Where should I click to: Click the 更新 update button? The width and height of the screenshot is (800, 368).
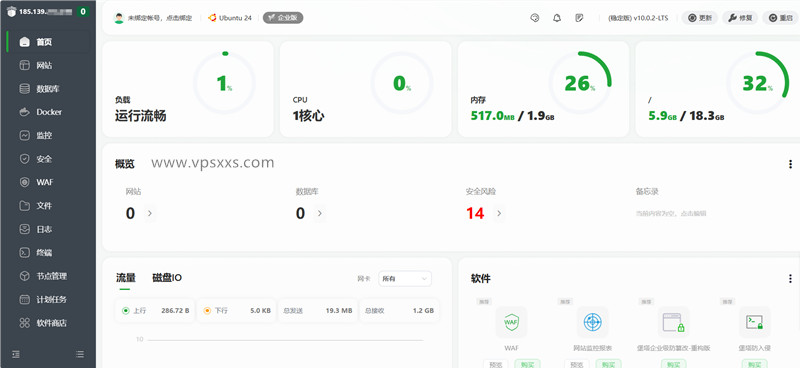click(699, 18)
